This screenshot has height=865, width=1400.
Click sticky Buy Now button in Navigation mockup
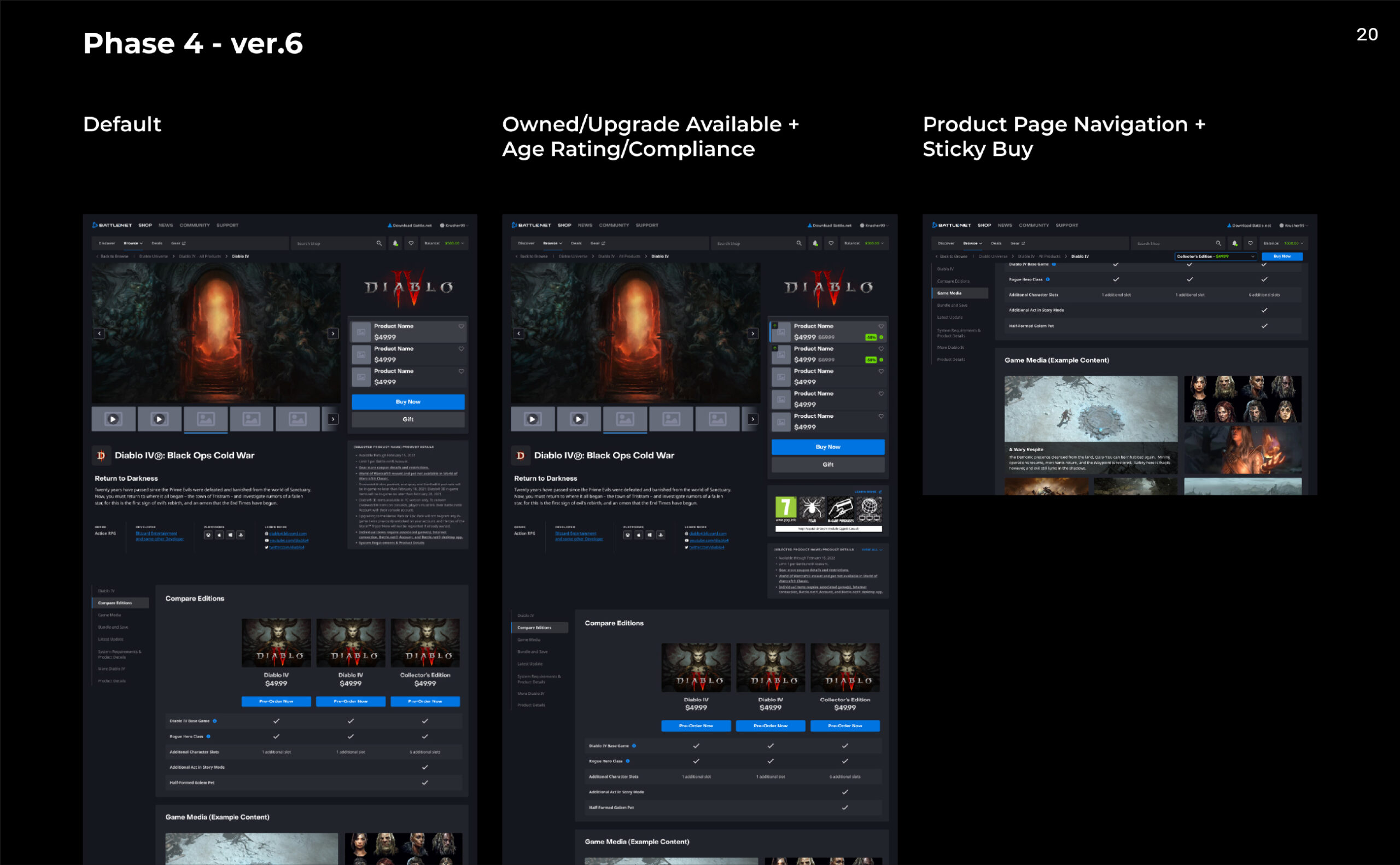1282,256
